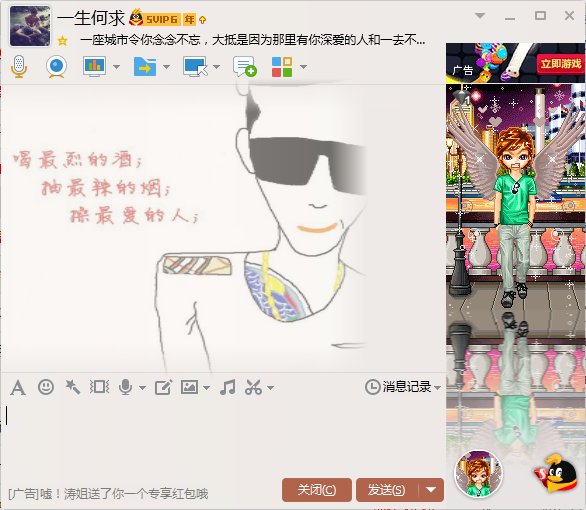Expand the voice message dropdown arrow
This screenshot has width=586, height=510.
point(142,388)
